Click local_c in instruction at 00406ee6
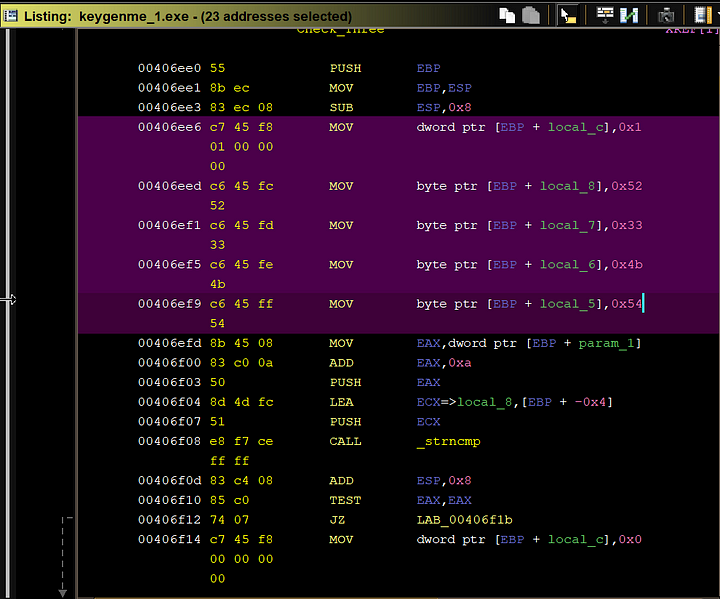The image size is (720, 599). pyautogui.click(x=576, y=127)
